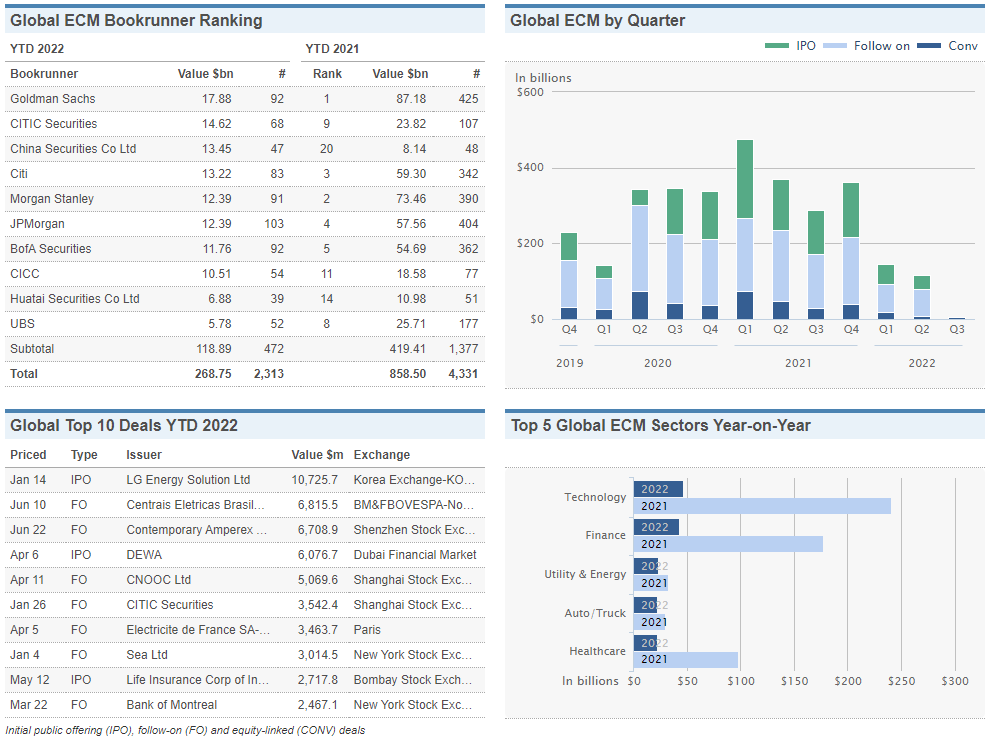Click deal value 10,725.7
This screenshot has height=745, width=995.
pyautogui.click(x=315, y=480)
